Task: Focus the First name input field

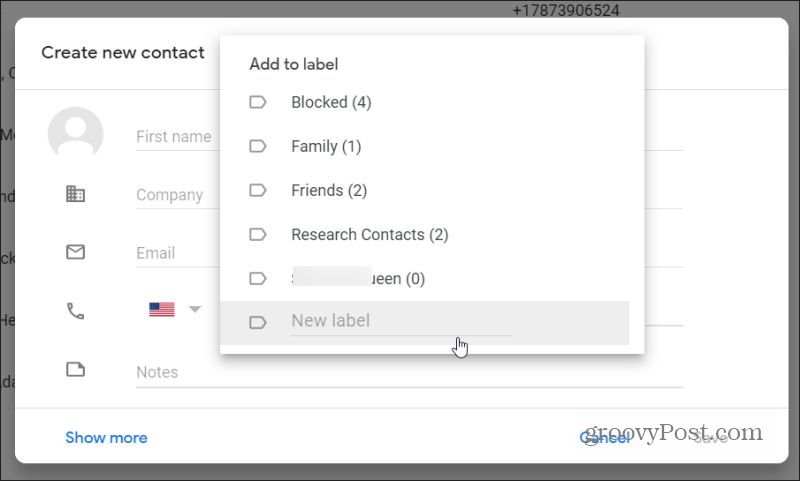Action: coord(175,137)
